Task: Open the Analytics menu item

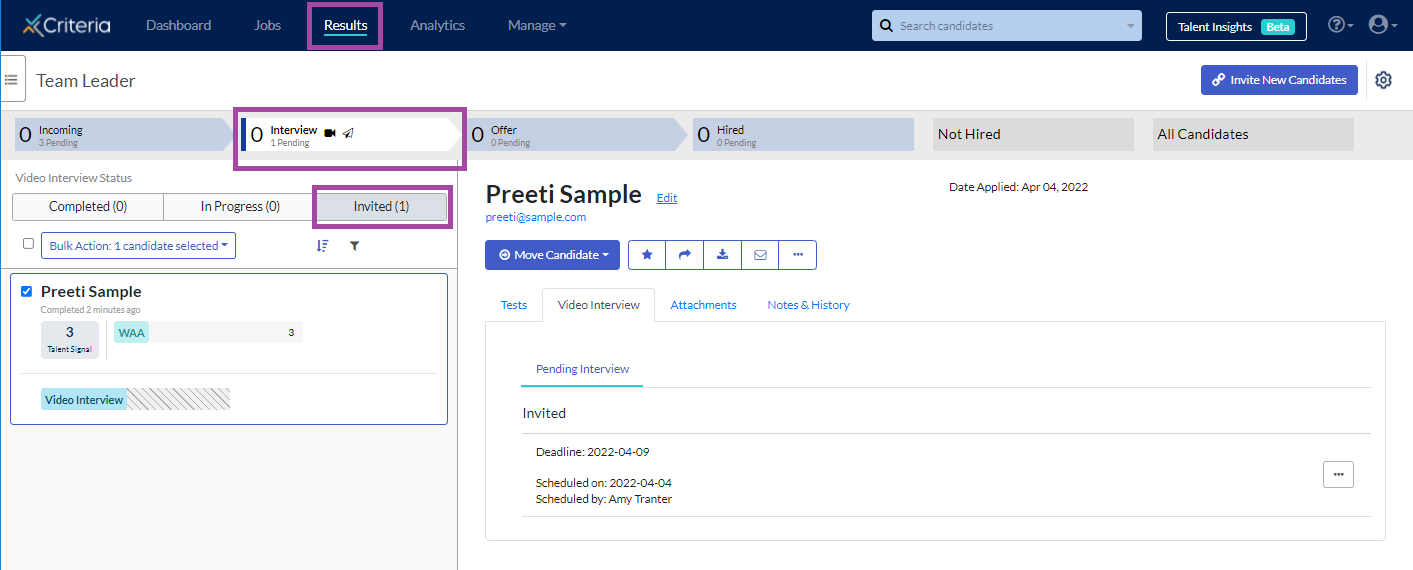Action: click(437, 25)
